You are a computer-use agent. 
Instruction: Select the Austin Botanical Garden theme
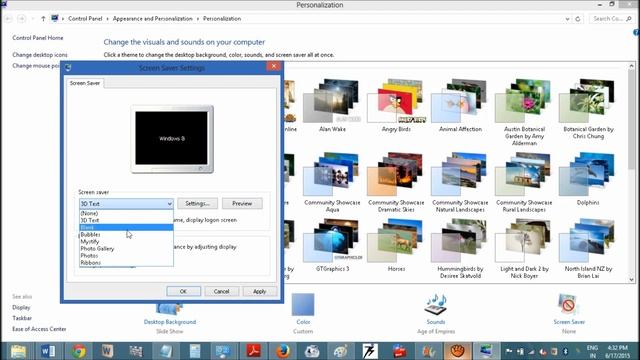pyautogui.click(x=524, y=112)
